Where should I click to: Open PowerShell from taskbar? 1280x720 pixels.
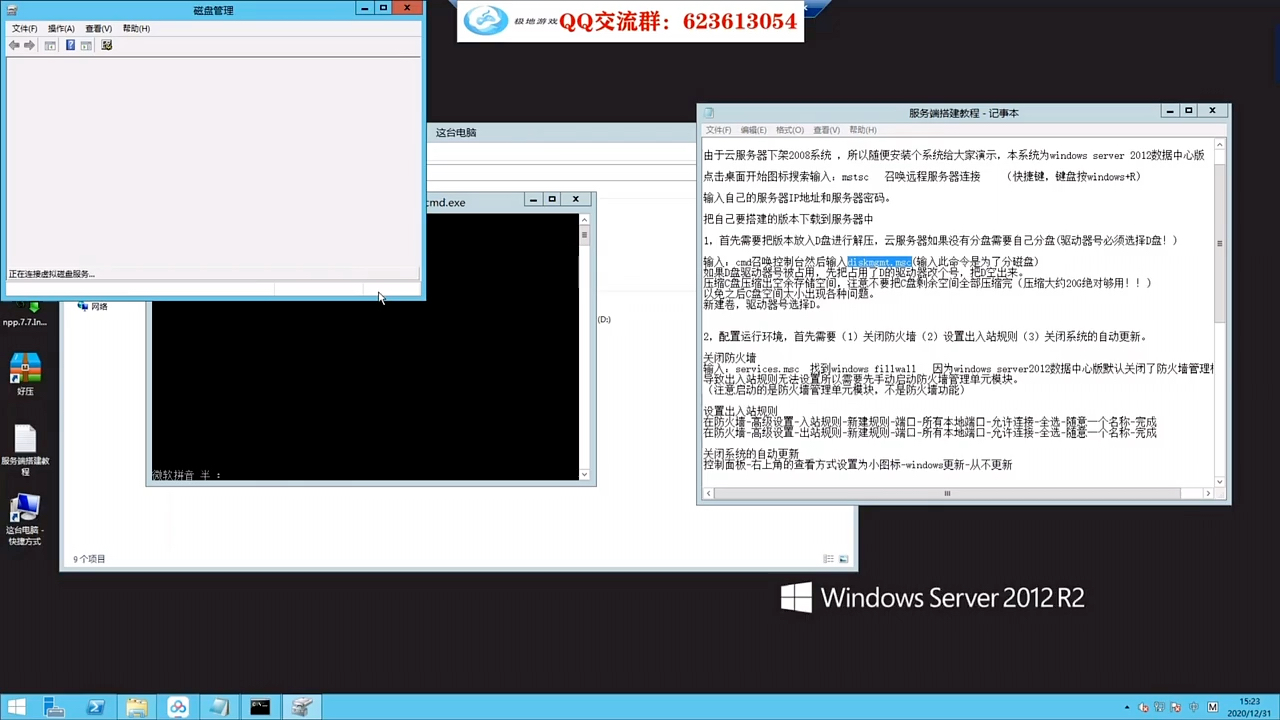95,707
